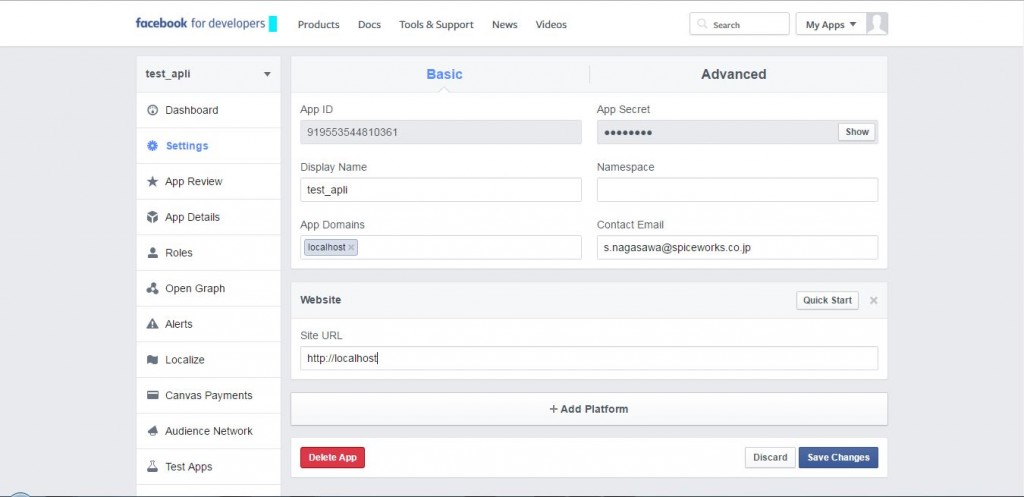Go to the News page
The width and height of the screenshot is (1024, 497).
(x=505, y=25)
